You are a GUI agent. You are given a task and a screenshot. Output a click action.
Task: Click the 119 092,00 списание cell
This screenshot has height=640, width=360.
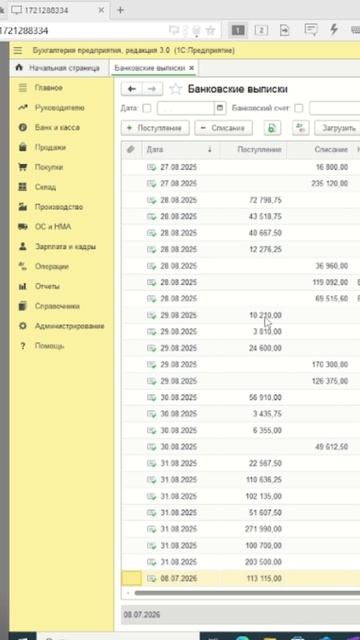[331, 282]
